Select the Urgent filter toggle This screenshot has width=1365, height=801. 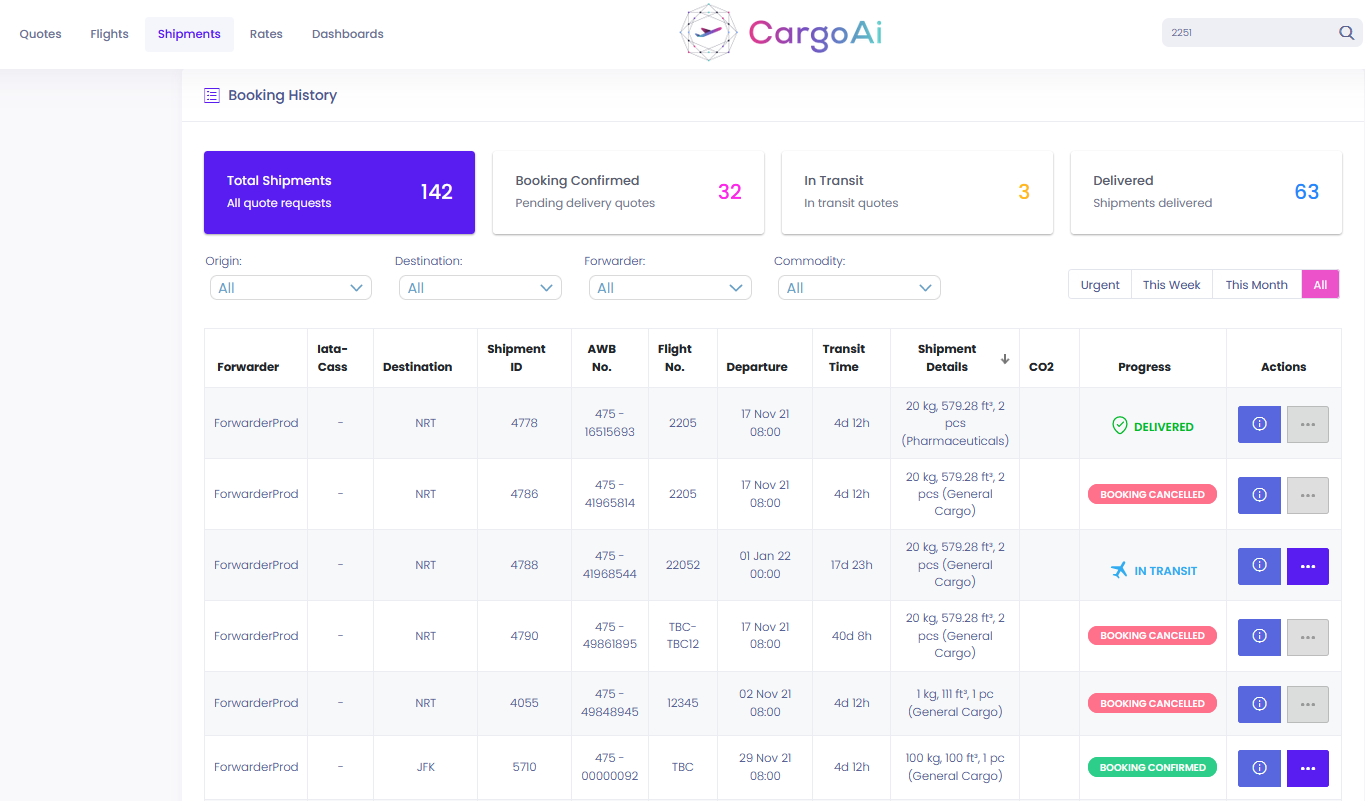[1100, 285]
